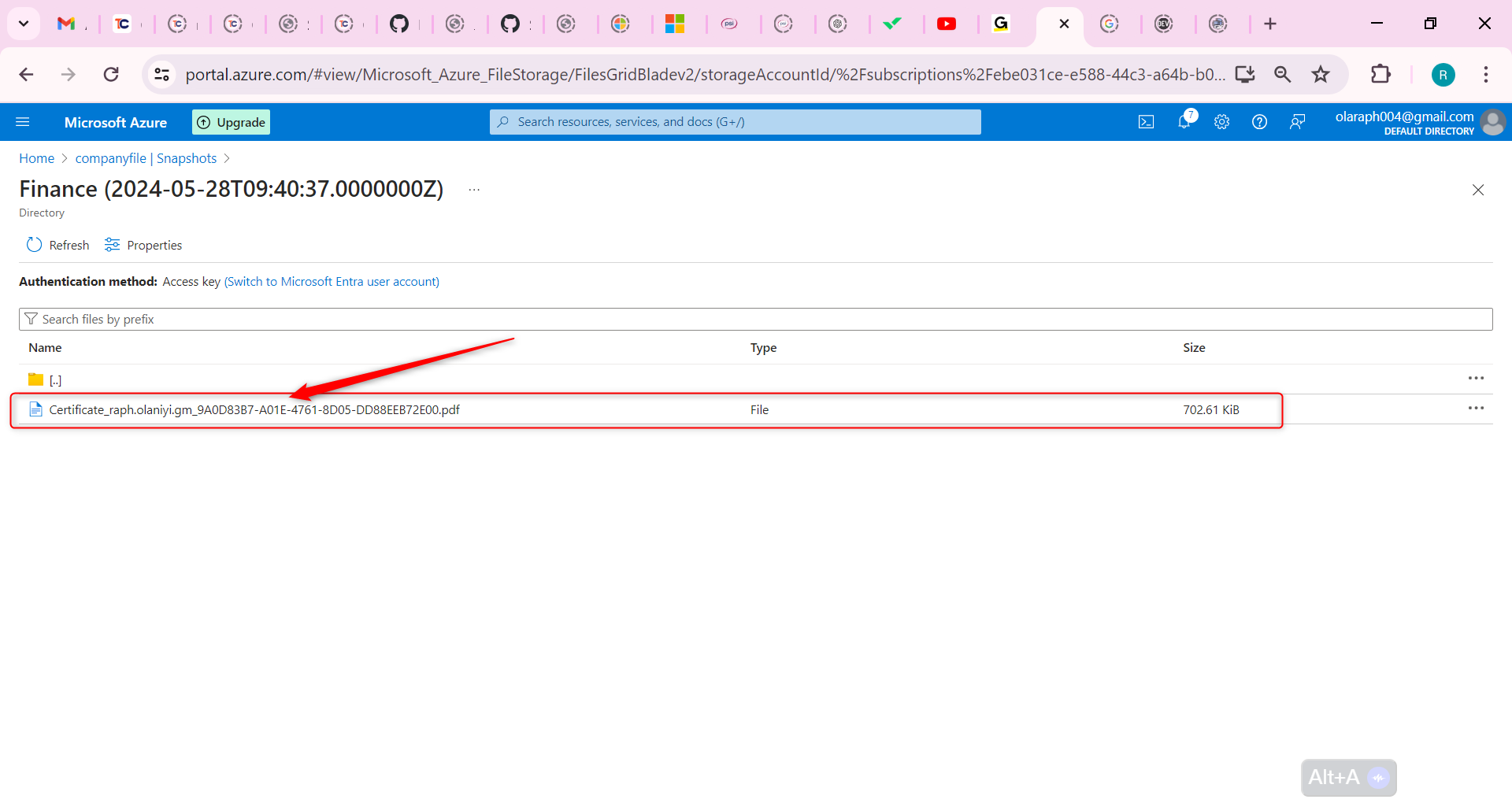Open the Help and support panel
The width and height of the screenshot is (1512, 803).
[1259, 121]
